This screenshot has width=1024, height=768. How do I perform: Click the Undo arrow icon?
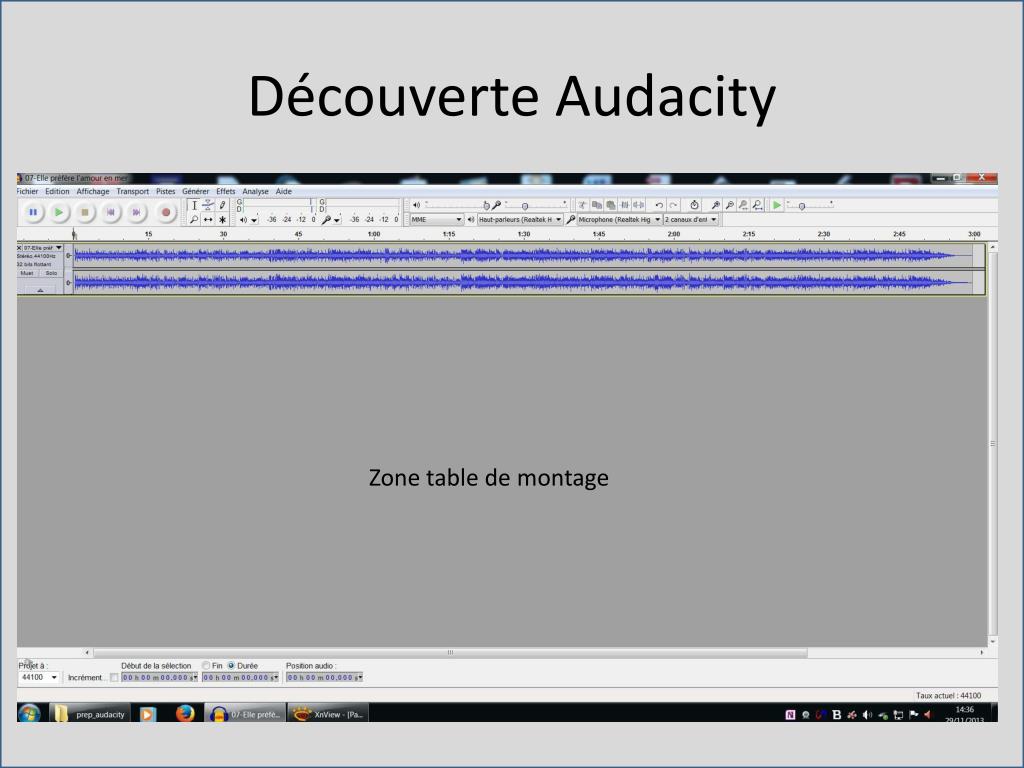click(x=659, y=205)
